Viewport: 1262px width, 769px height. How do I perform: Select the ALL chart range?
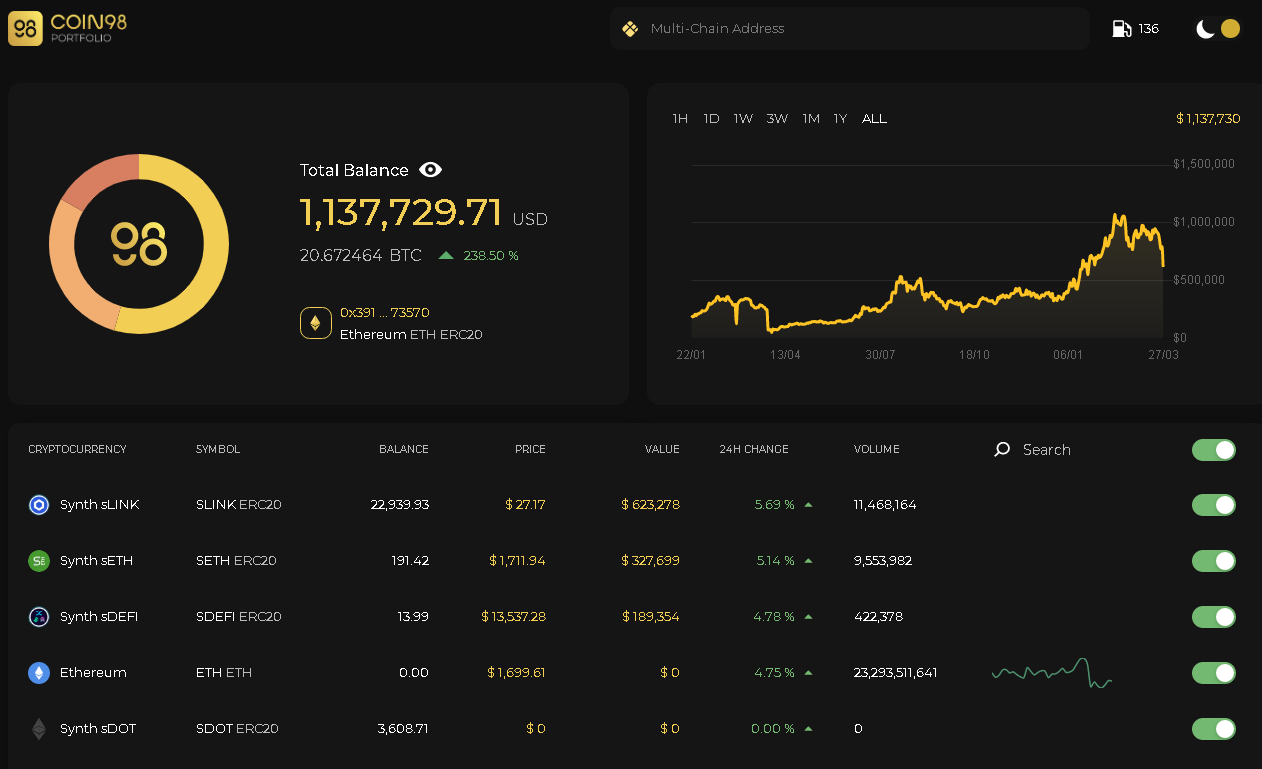[x=874, y=119]
